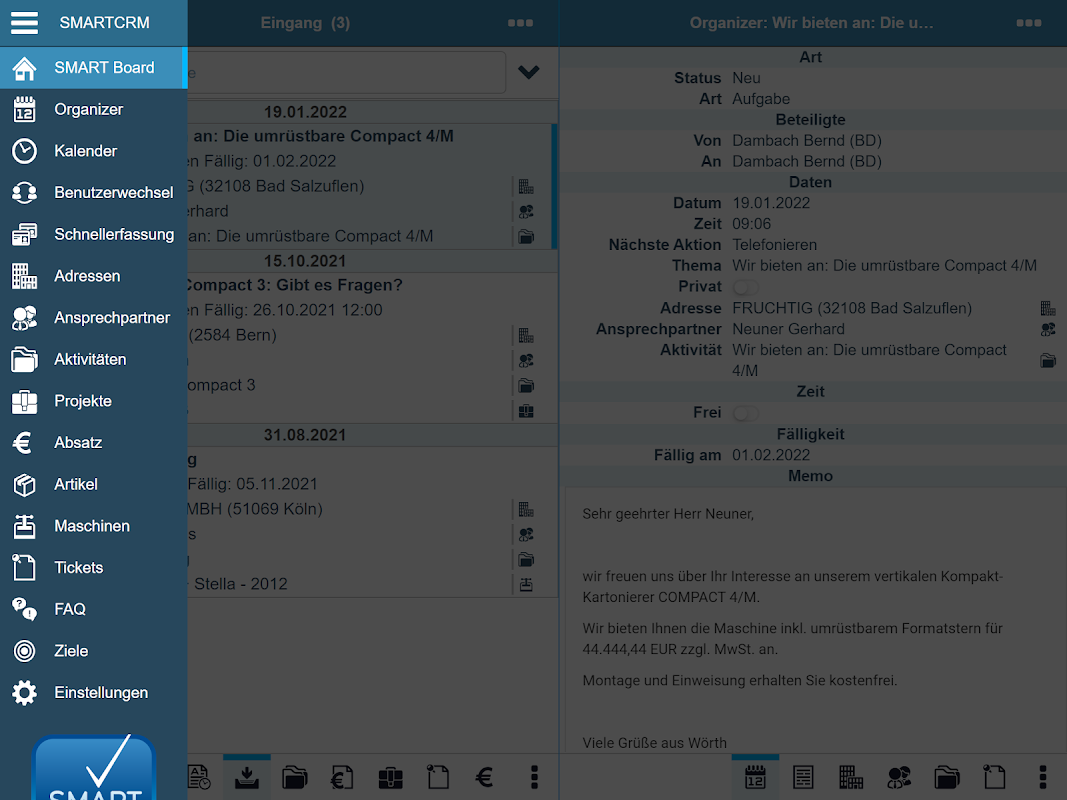Open Schnellerfassung from the sidebar

click(93, 234)
